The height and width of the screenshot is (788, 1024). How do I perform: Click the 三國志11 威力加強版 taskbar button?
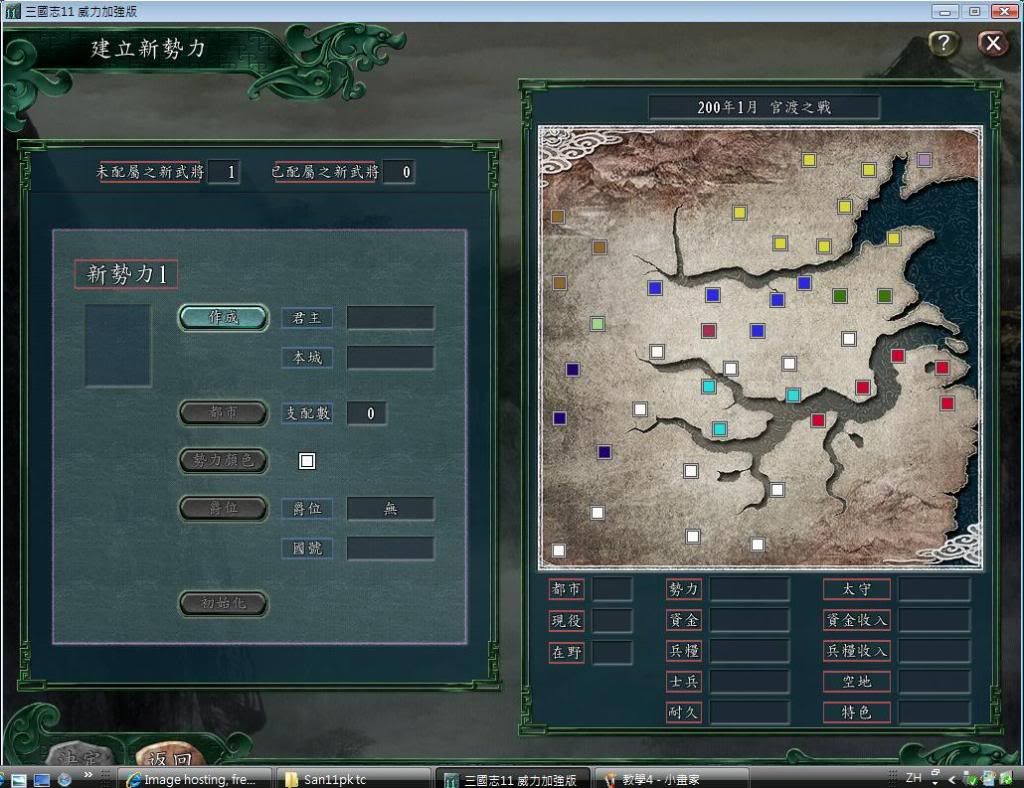click(x=513, y=779)
